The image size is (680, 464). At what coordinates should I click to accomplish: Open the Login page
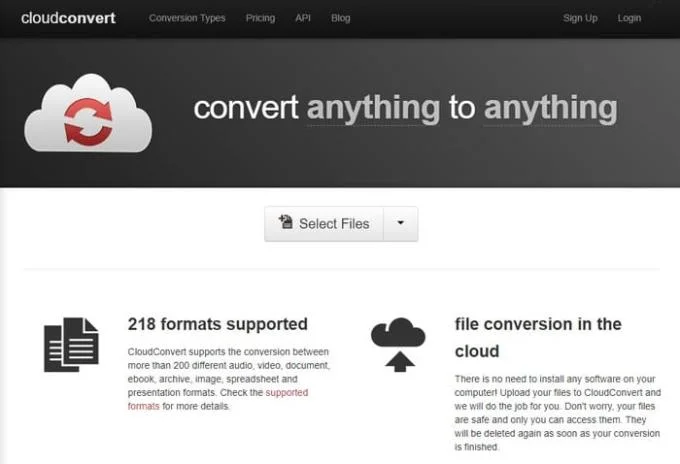629,18
